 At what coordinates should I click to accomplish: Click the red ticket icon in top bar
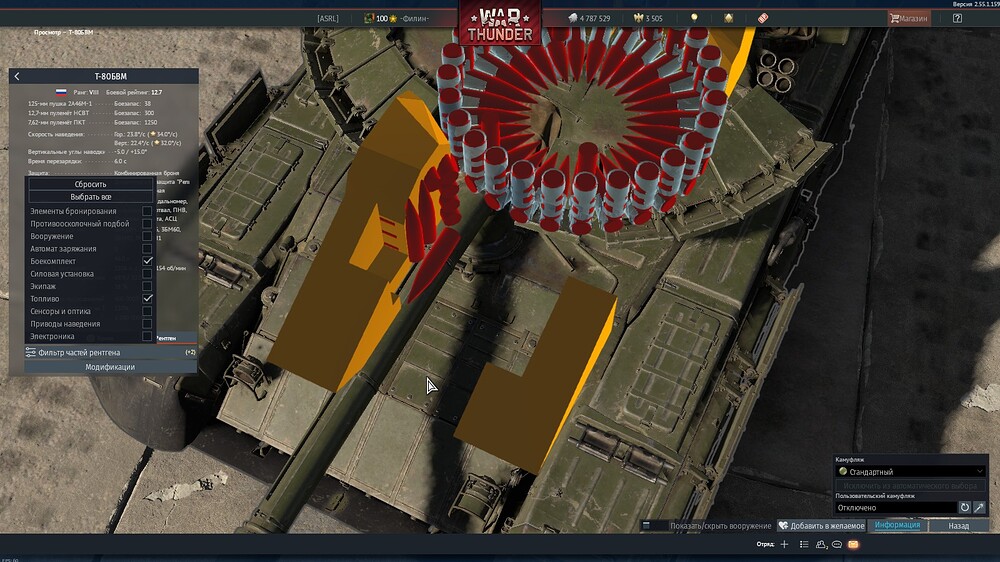pos(763,18)
